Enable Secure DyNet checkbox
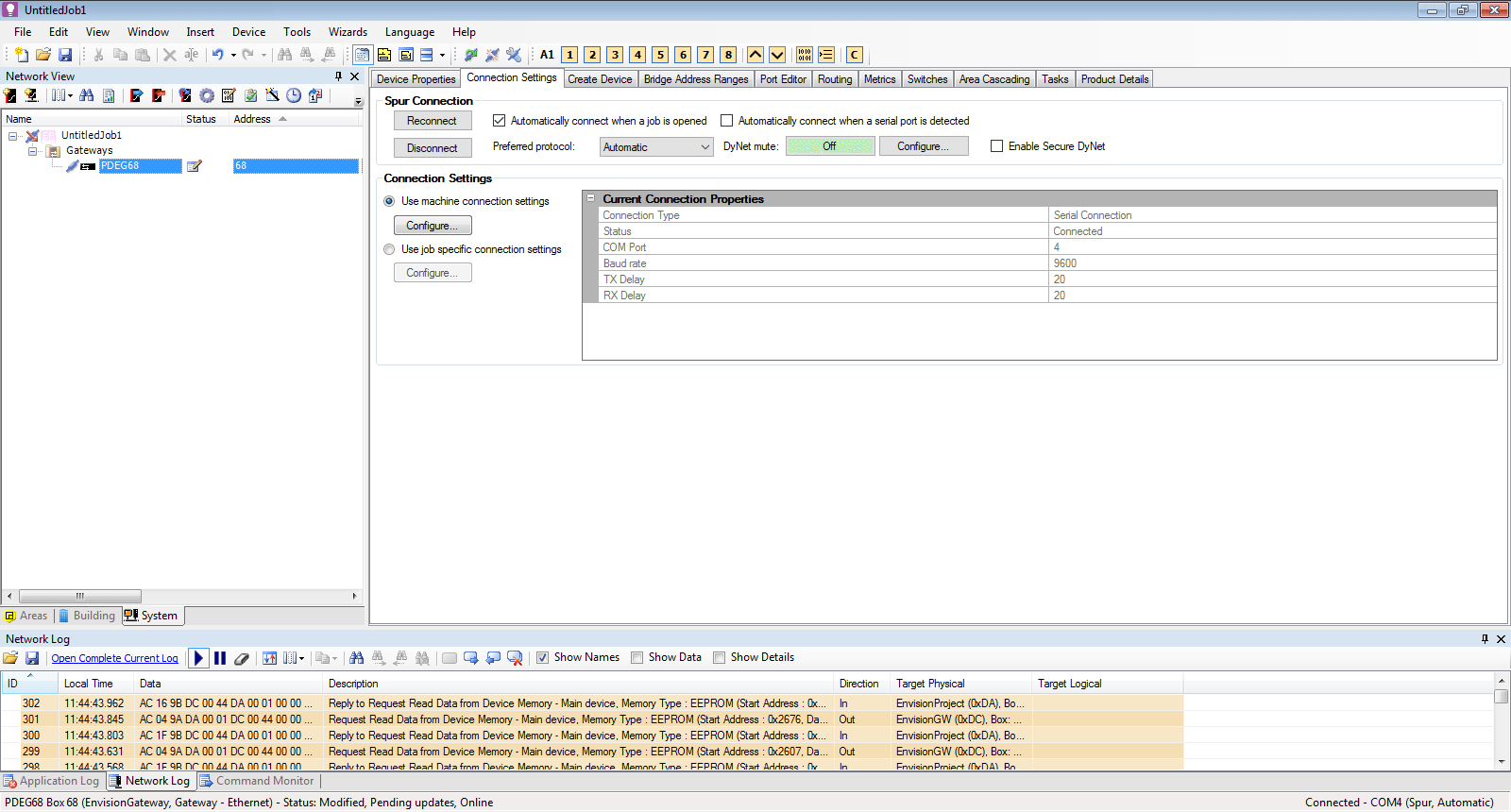The height and width of the screenshot is (812, 1511). [996, 146]
